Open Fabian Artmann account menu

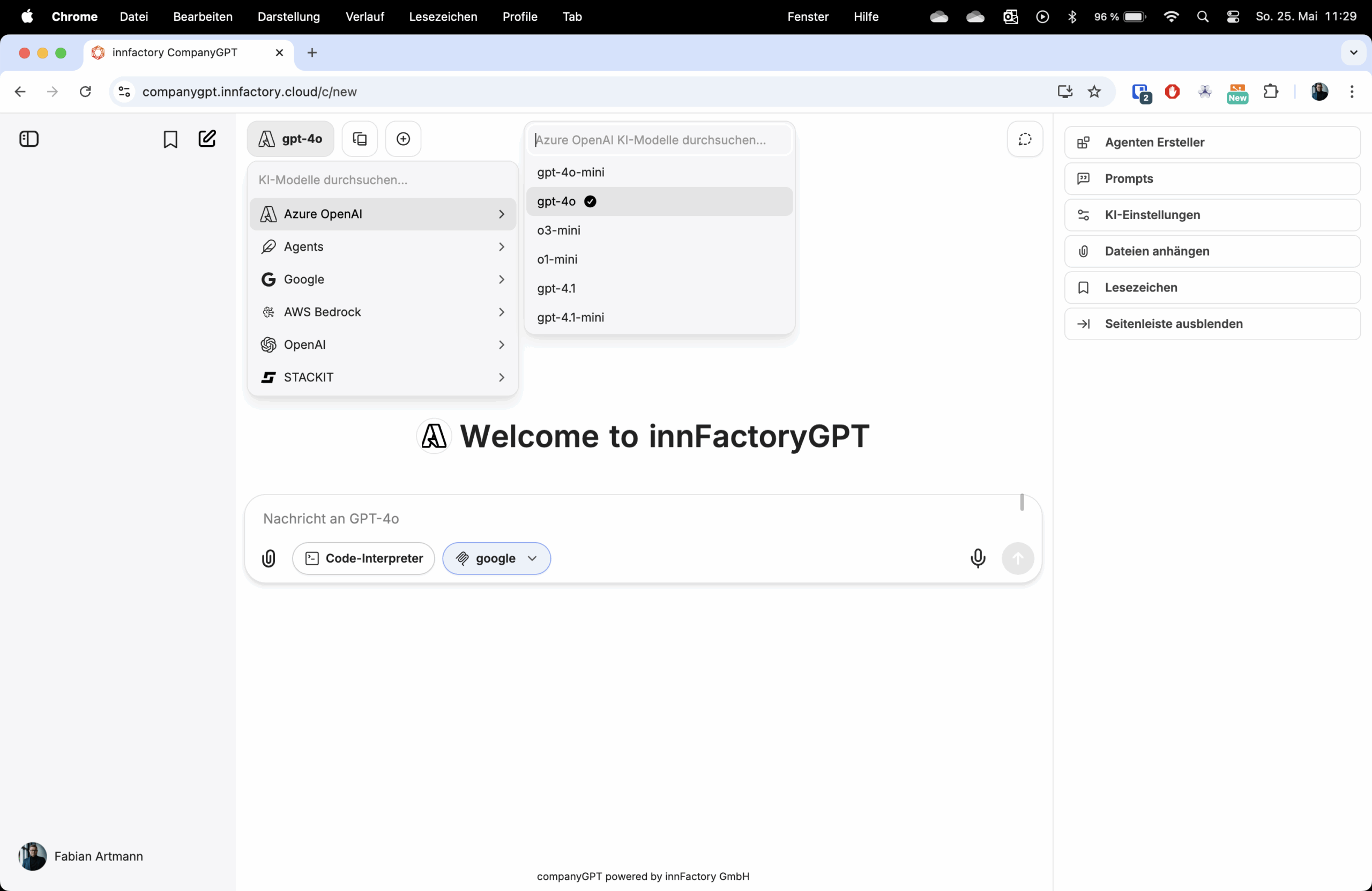81,856
